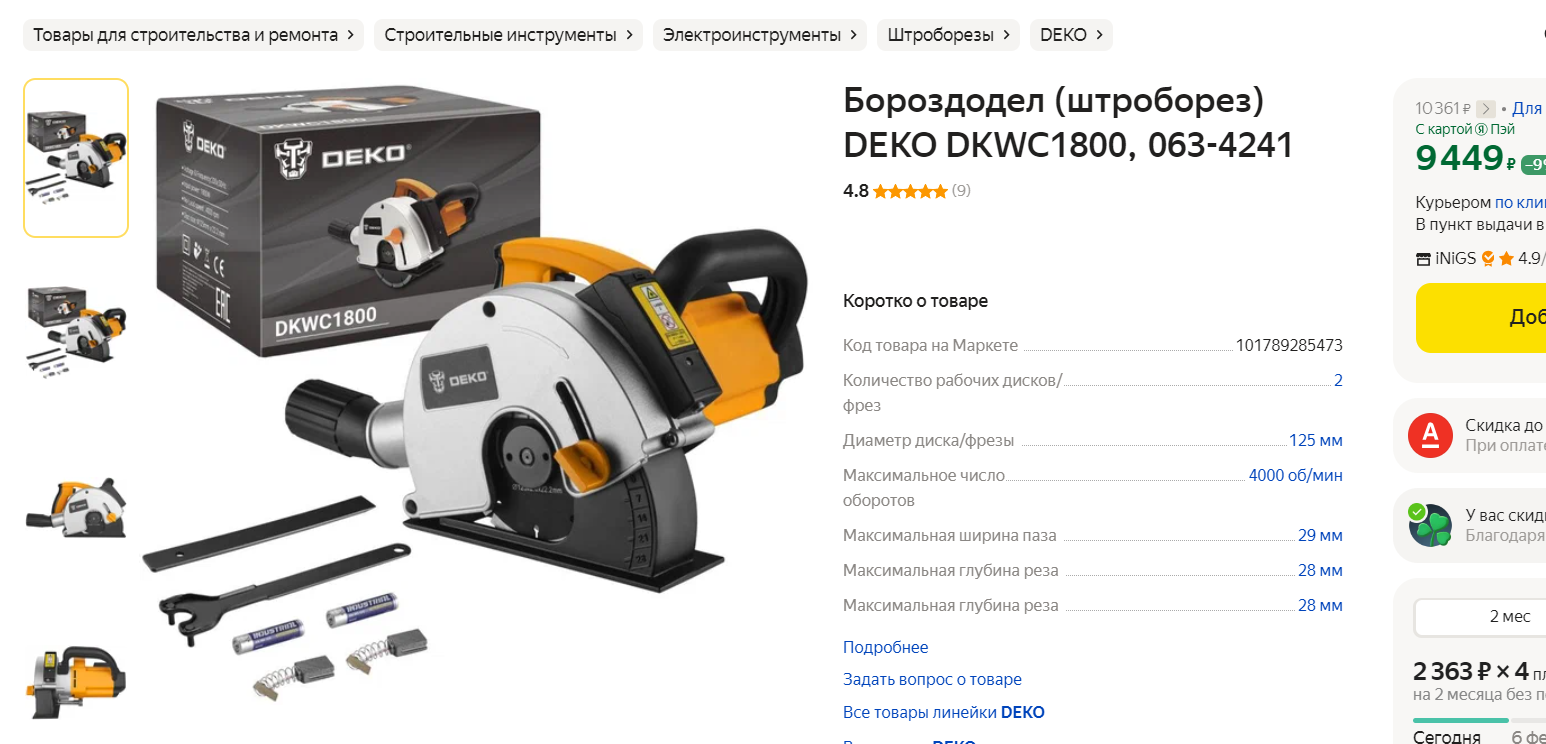Open Все товары линейки DEKO link
1546x744 pixels.
tap(944, 713)
